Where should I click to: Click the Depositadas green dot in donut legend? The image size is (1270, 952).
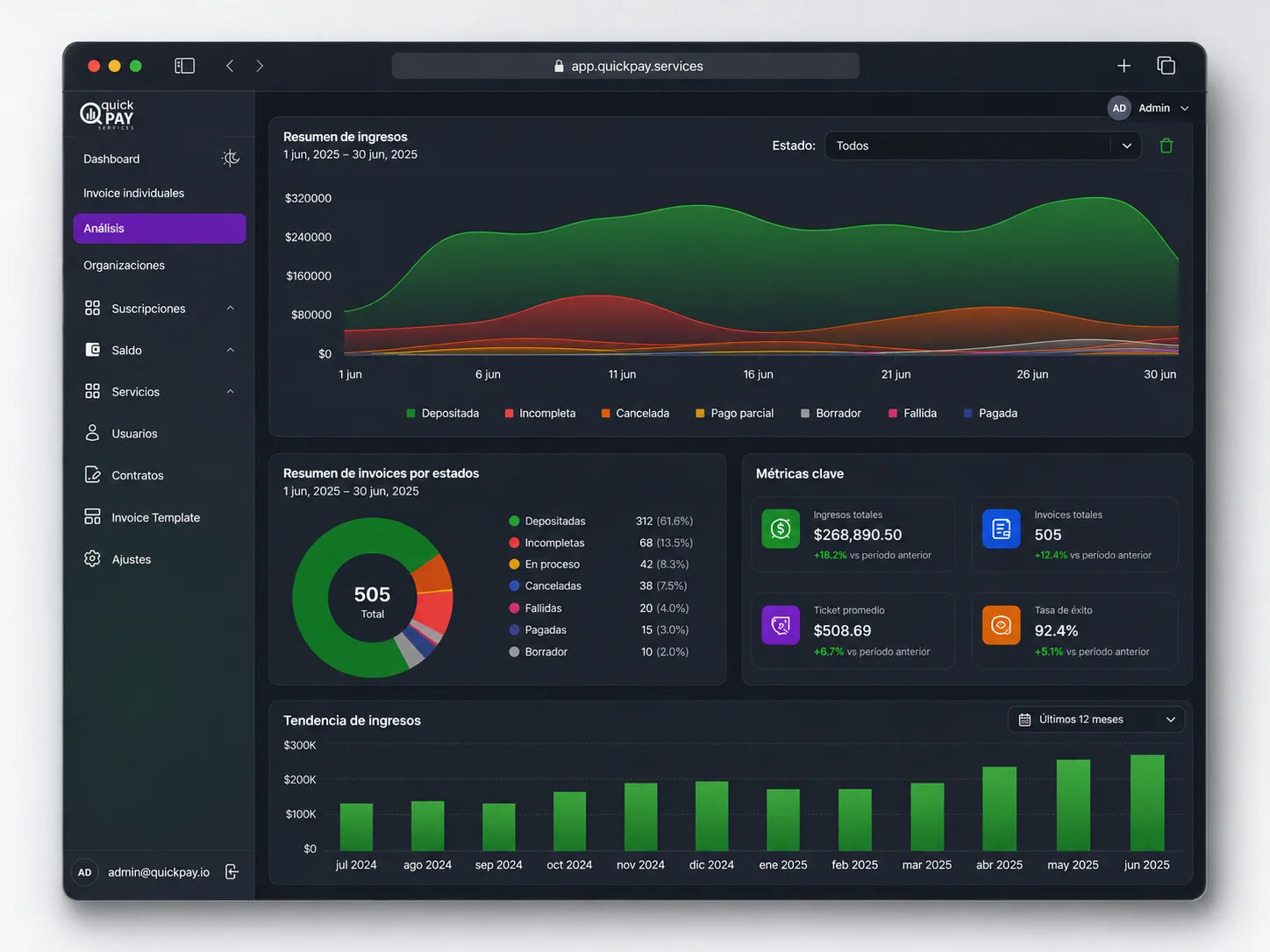(x=514, y=521)
